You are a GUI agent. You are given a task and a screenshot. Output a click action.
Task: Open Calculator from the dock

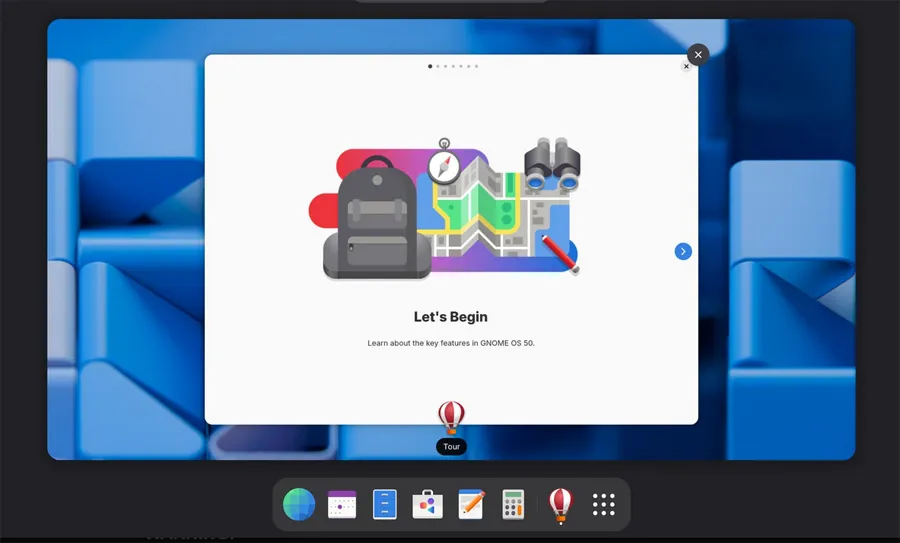point(513,505)
